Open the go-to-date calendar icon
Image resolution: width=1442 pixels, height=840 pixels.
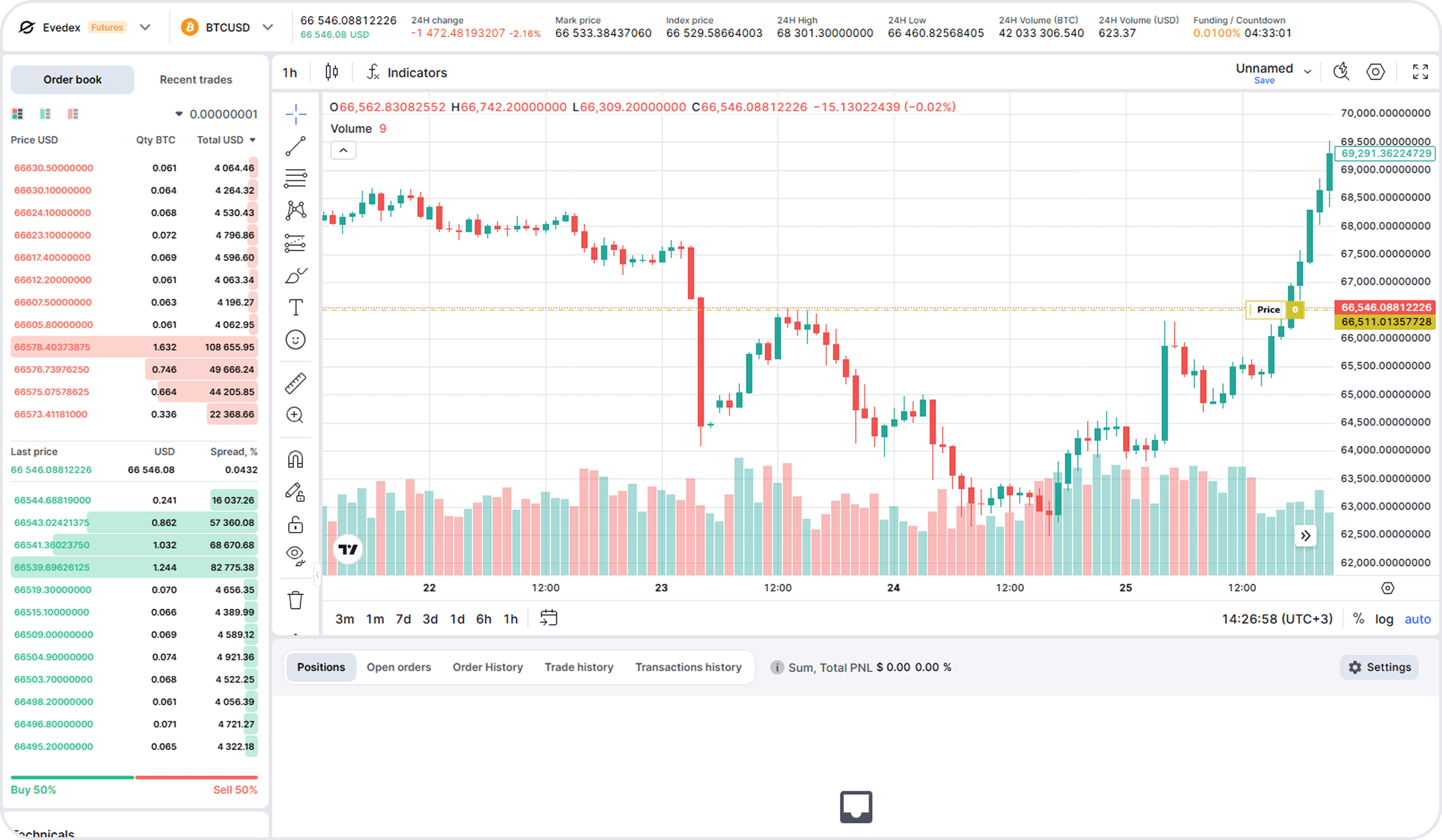tap(549, 618)
